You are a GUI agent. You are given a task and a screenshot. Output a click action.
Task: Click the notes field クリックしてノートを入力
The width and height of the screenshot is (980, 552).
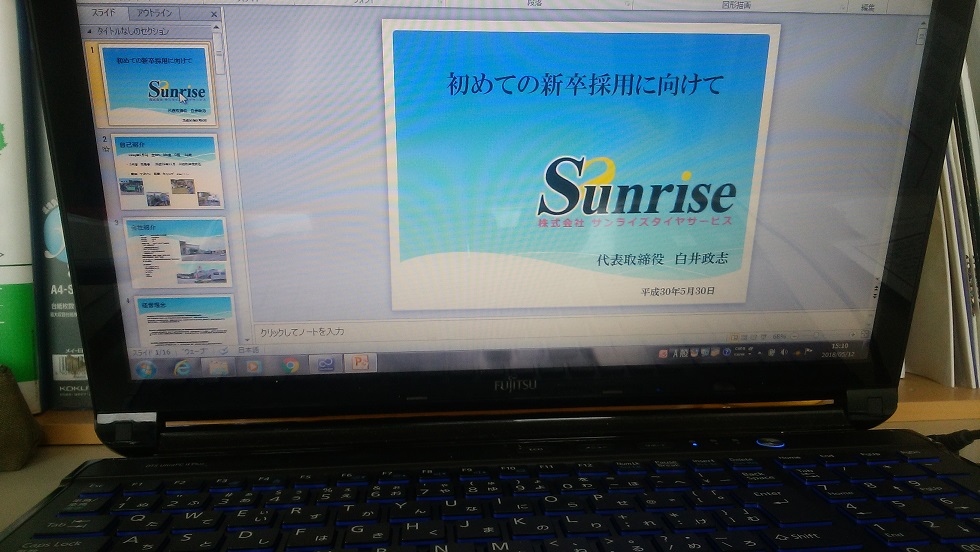pos(301,332)
